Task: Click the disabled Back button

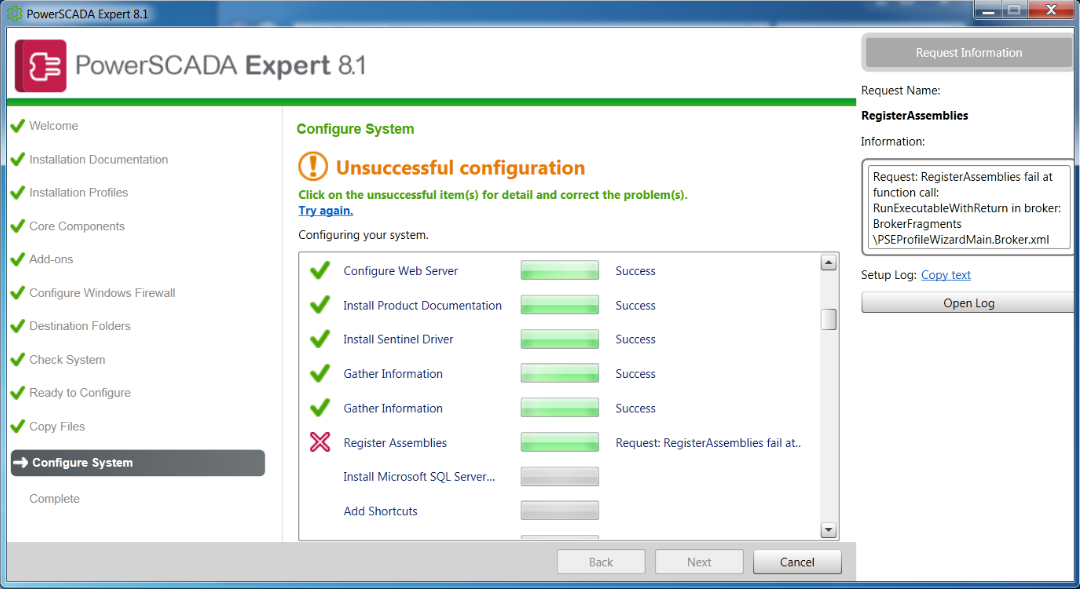Action: click(x=601, y=562)
